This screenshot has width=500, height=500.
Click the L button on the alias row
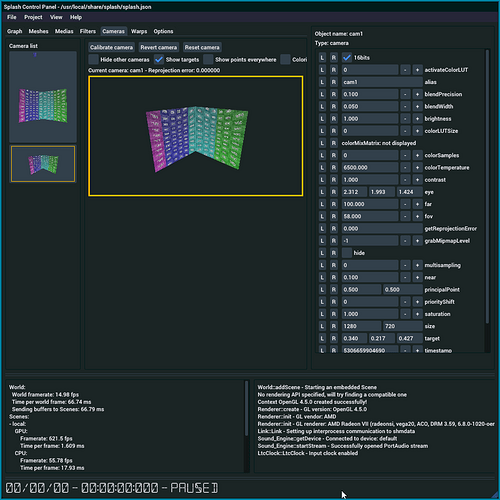[x=322, y=82]
